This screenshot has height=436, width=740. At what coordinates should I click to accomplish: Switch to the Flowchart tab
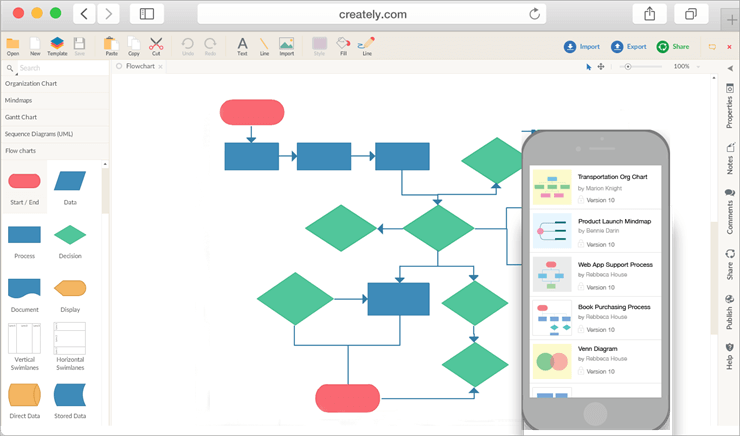tap(140, 67)
